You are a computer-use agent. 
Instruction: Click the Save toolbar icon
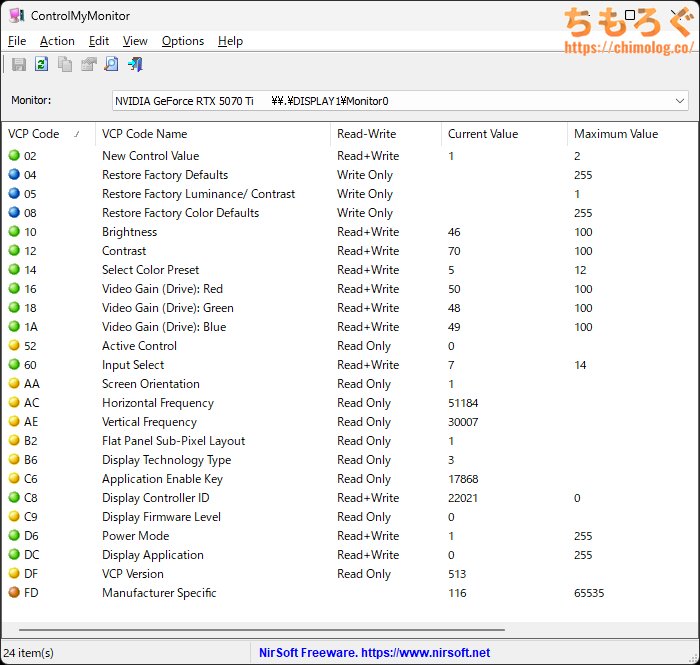tap(19, 64)
